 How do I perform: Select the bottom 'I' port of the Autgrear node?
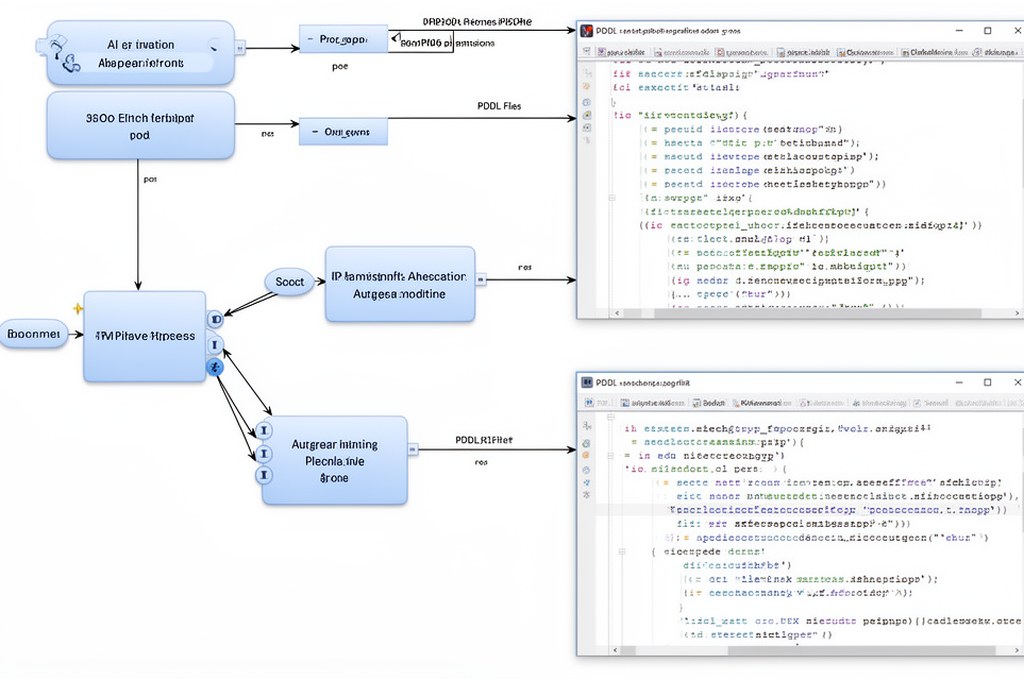[x=263, y=475]
